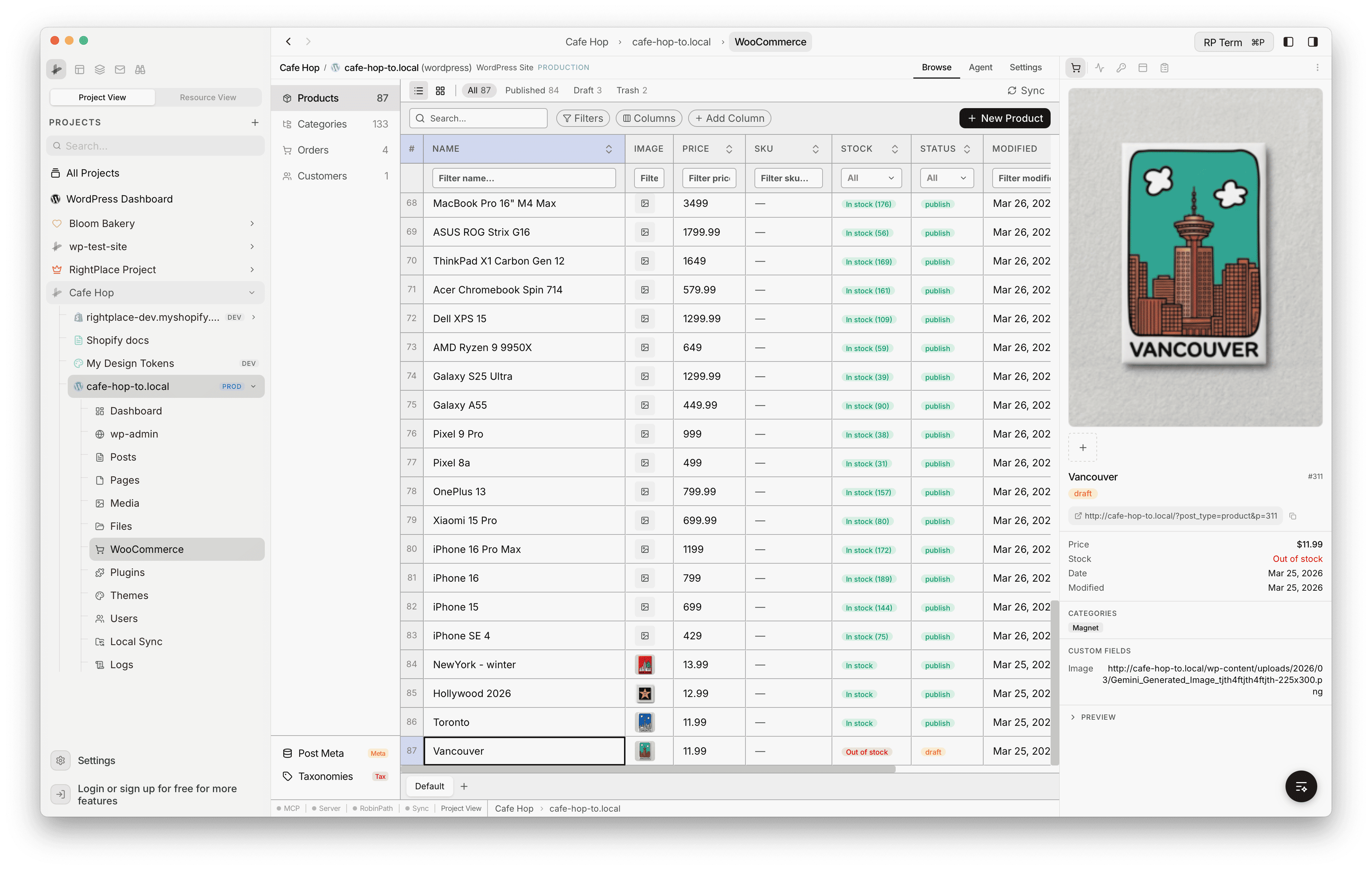
Task: Open the stock status All dropdown
Action: click(870, 178)
